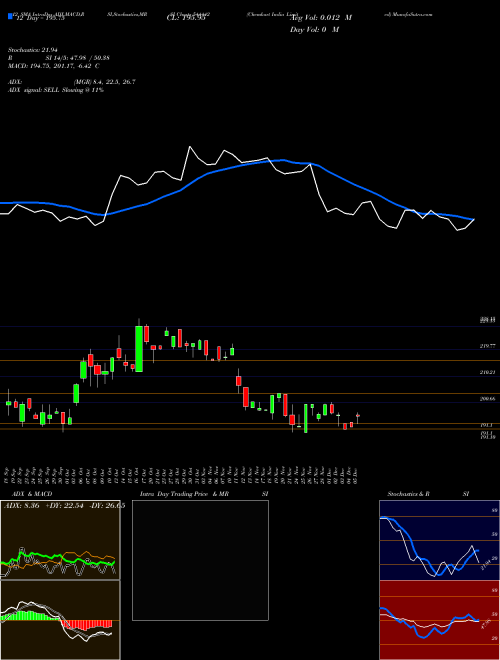Click the 'ADX & MACD' panel title
This screenshot has height=660, width=500.
click(32, 494)
